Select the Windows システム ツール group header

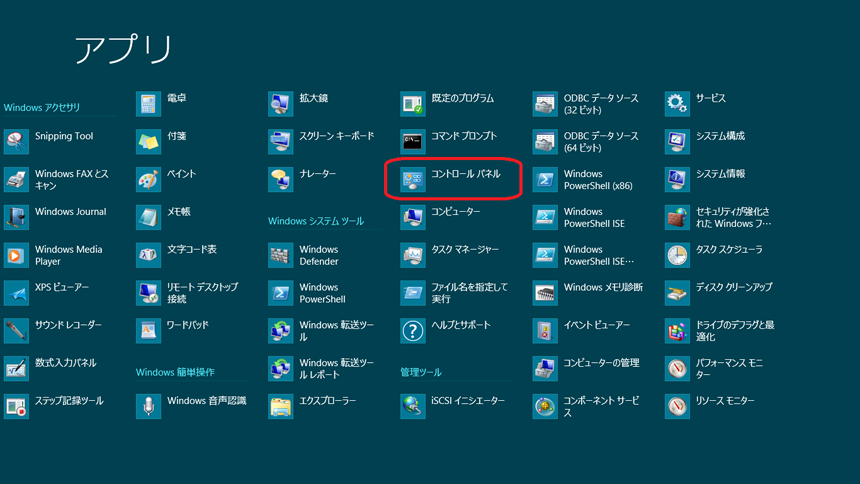(316, 221)
